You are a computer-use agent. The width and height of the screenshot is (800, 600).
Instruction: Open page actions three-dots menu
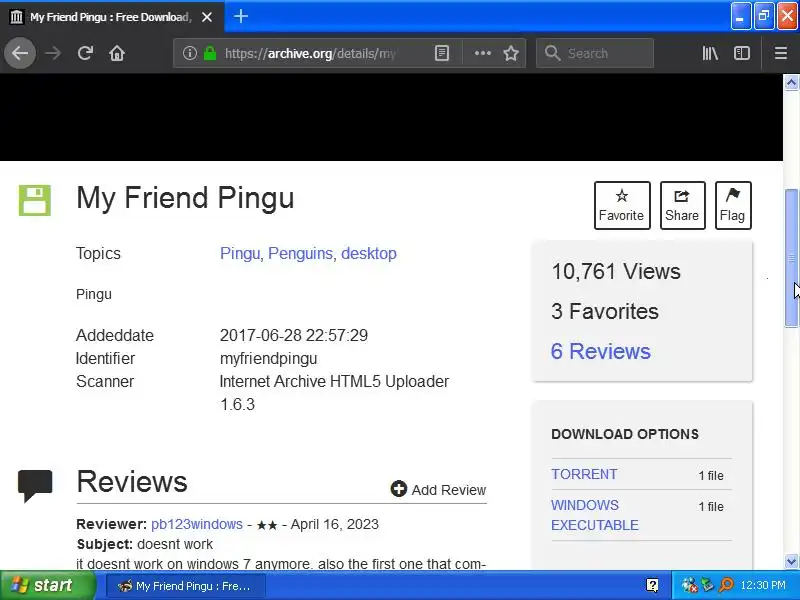482,53
